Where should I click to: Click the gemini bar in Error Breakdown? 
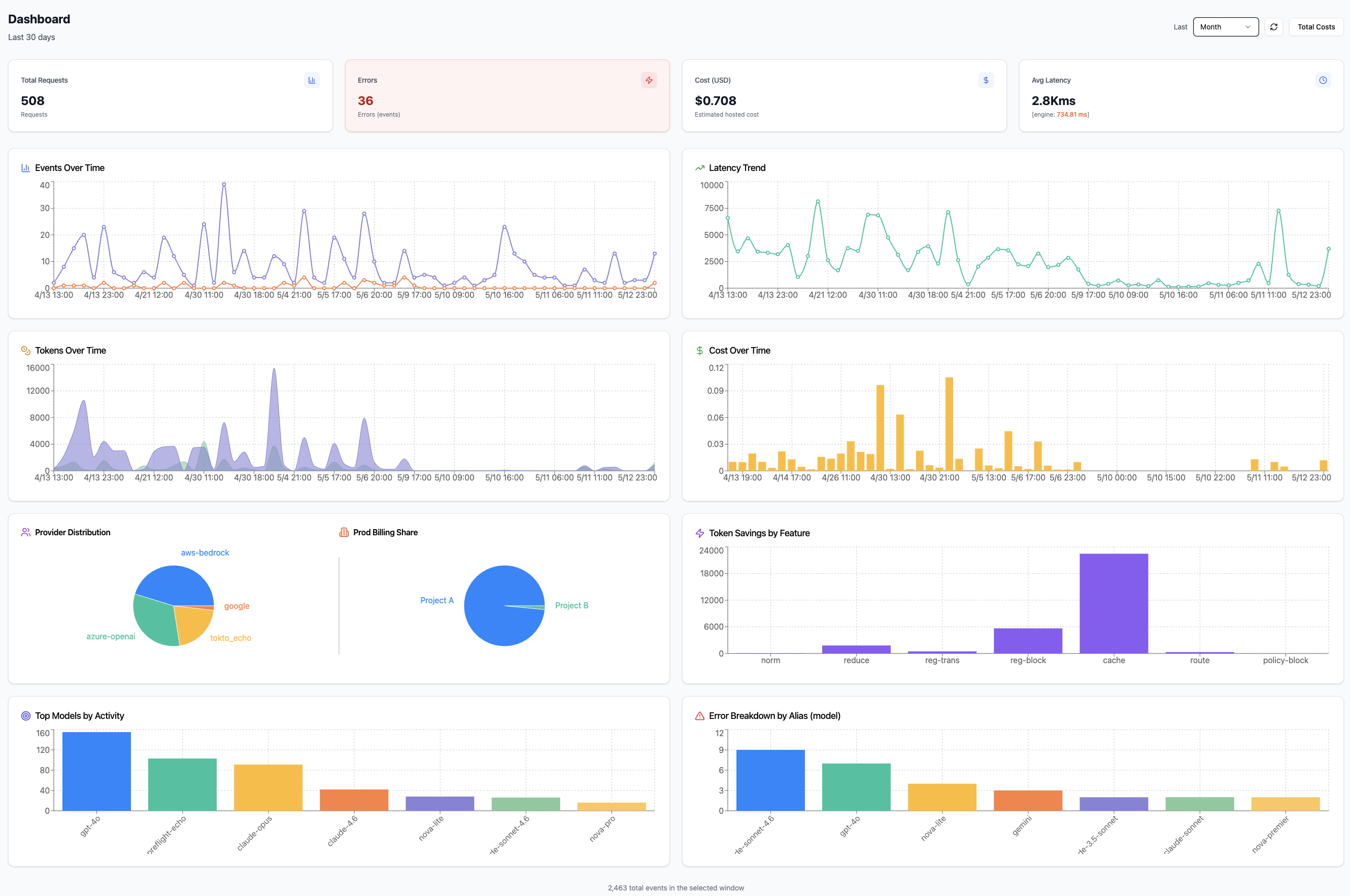(1028, 801)
